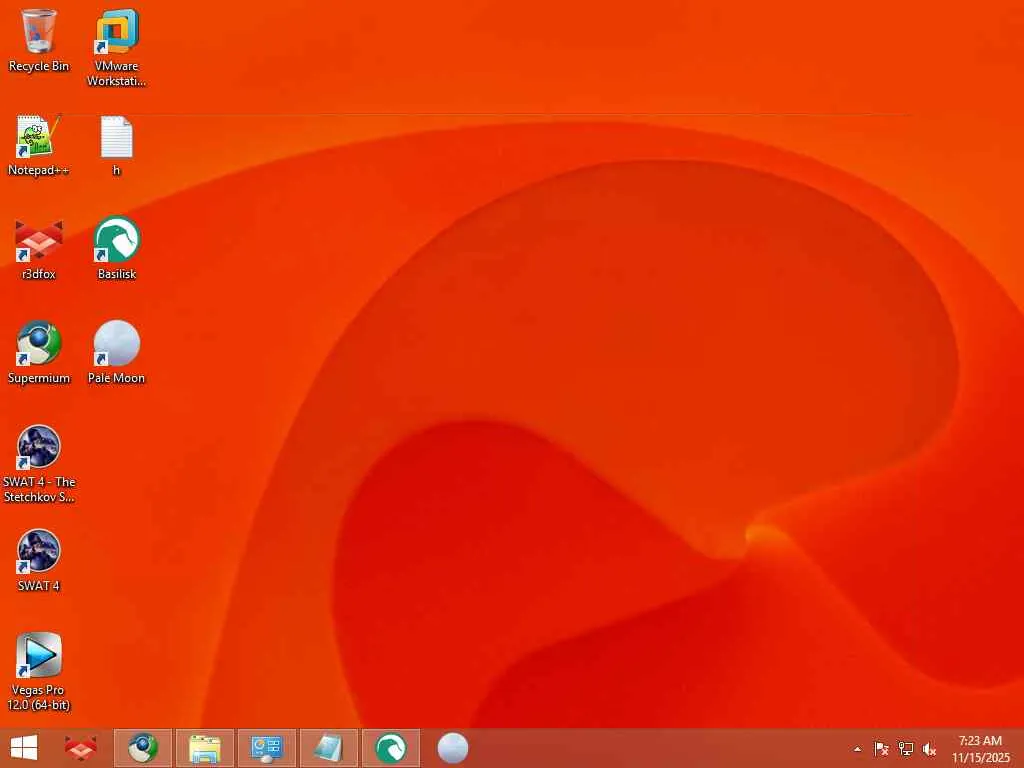Image resolution: width=1024 pixels, height=768 pixels.
Task: Click the Notepad++ label text
Action: click(39, 170)
